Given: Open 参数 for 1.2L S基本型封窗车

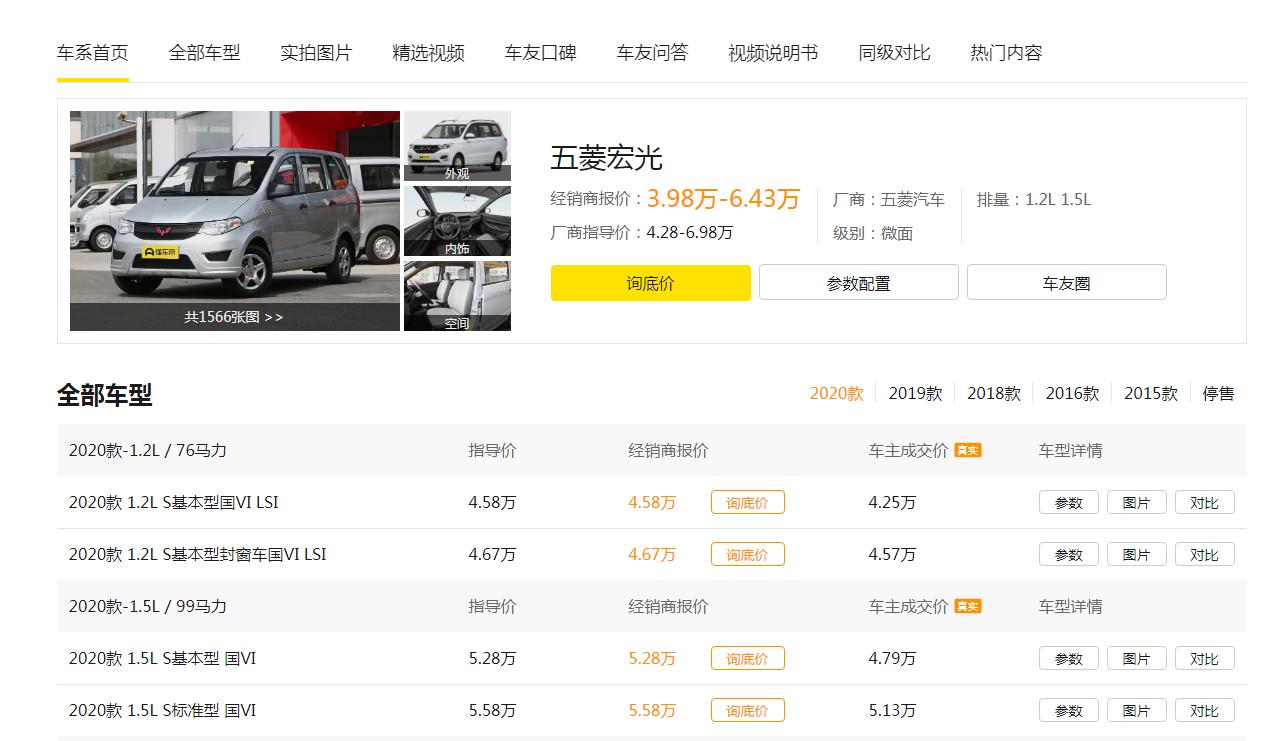Looking at the screenshot, I should tap(1068, 555).
